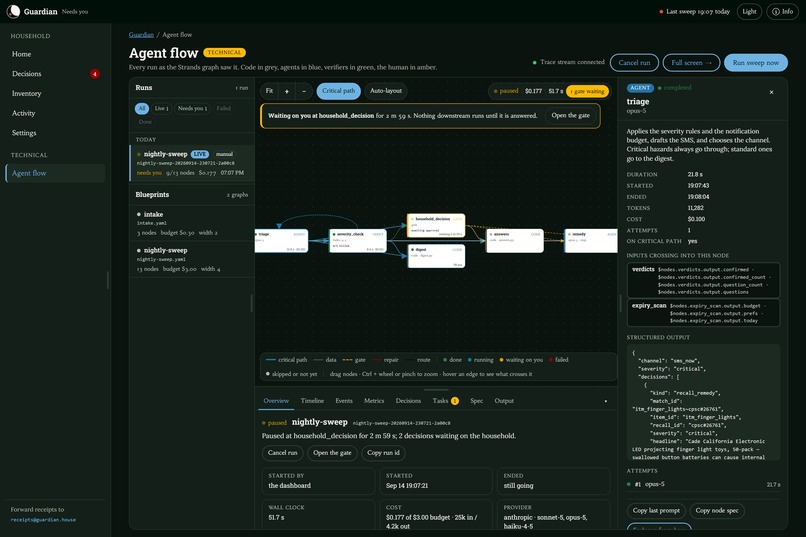Click the 1 gate waiting pill
This screenshot has height=537, width=806.
pyautogui.click(x=587, y=91)
